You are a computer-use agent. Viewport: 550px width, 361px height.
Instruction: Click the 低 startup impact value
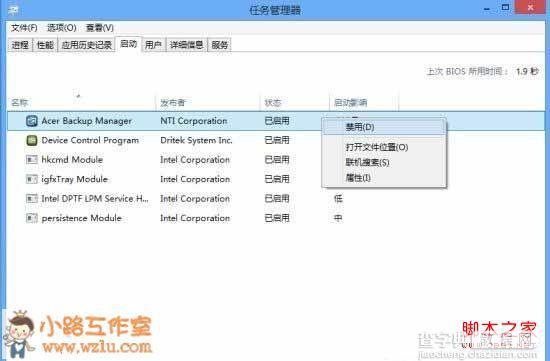click(338, 199)
